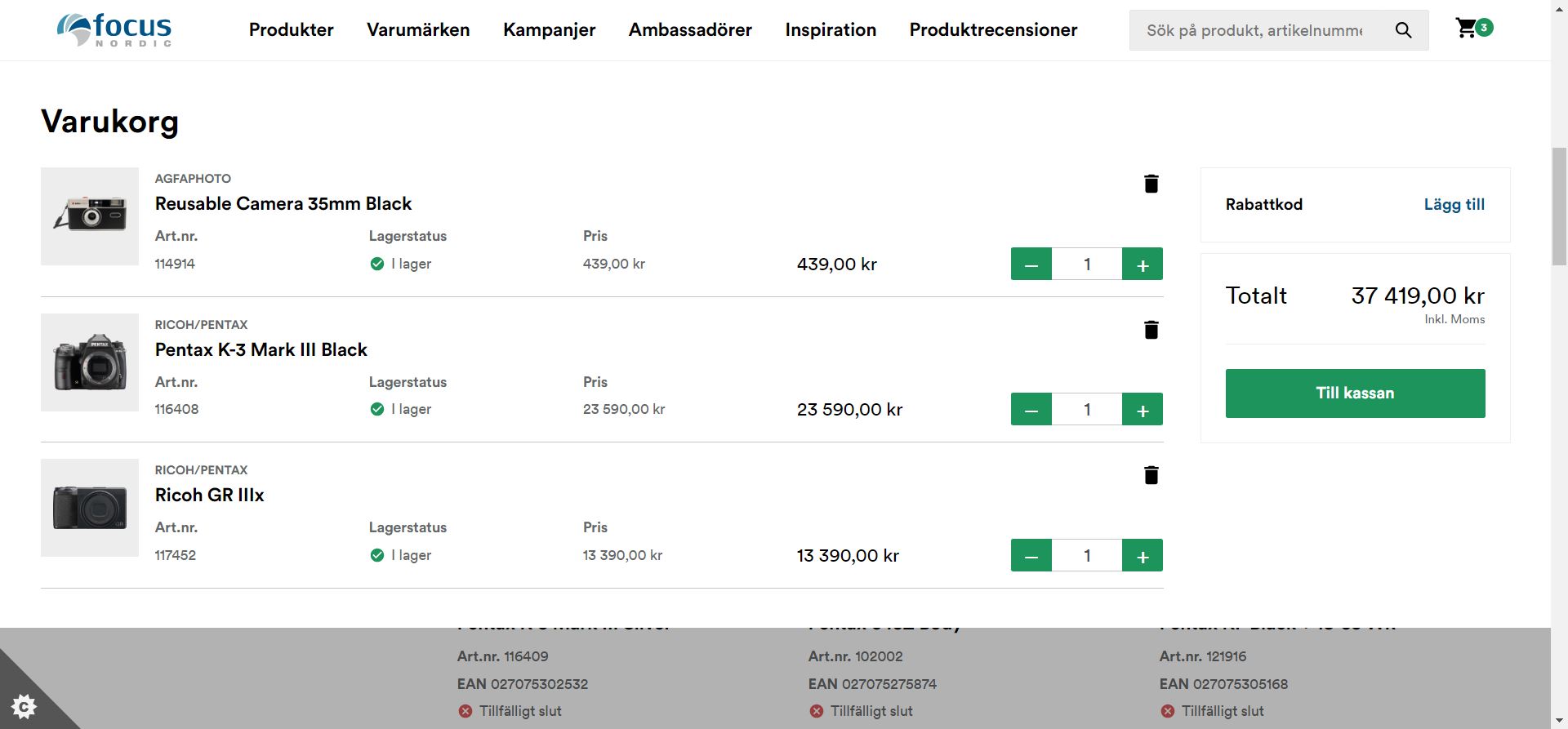Remove Ricoh GR IIIx with trash icon

[x=1151, y=475]
